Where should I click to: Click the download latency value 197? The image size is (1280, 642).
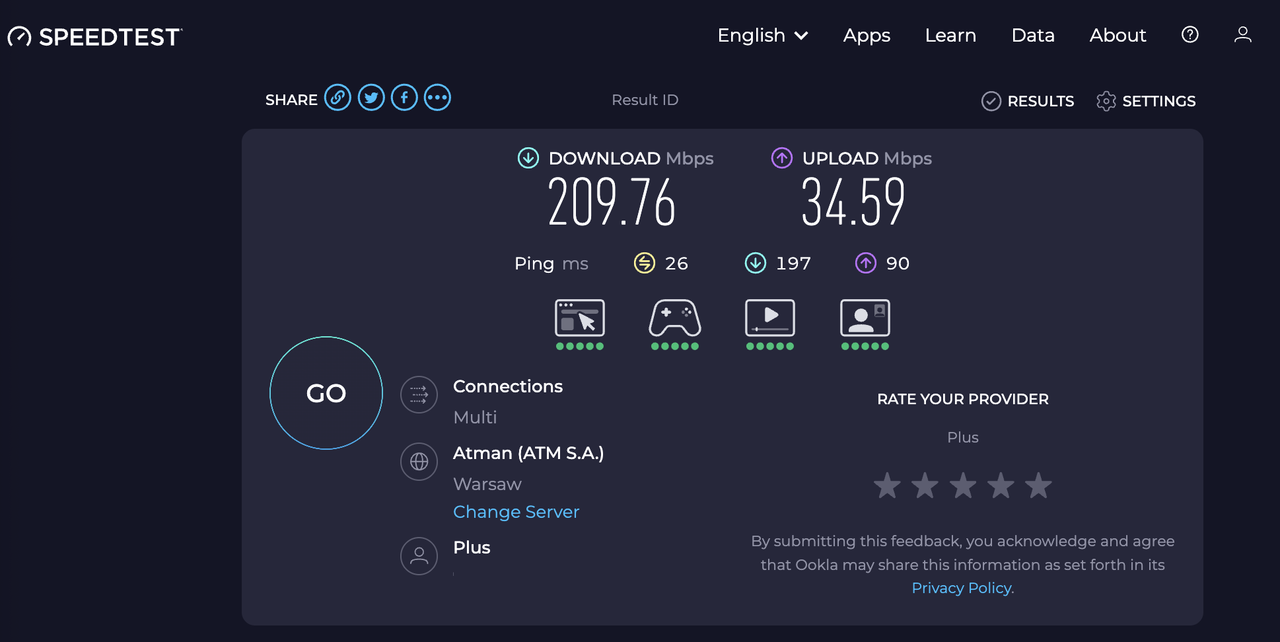pos(793,263)
